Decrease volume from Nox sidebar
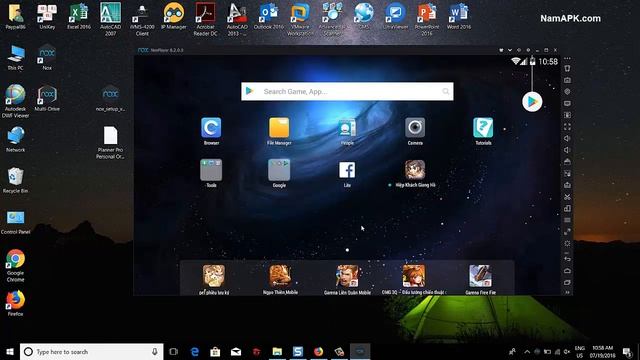This screenshot has width=640, height=360. coord(567,150)
